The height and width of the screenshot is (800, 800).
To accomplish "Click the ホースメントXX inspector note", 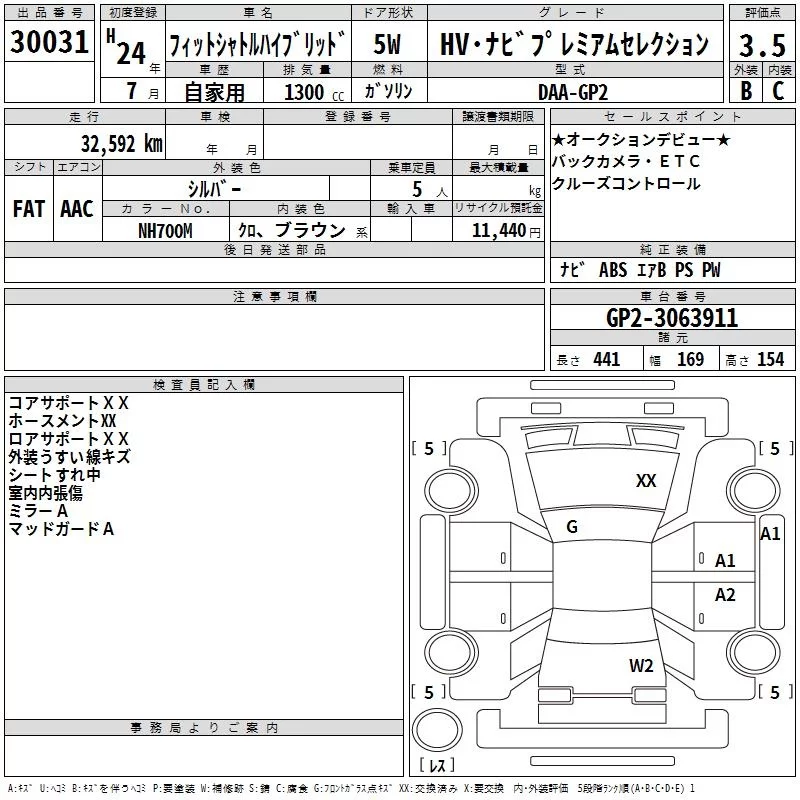I will 62,421.
